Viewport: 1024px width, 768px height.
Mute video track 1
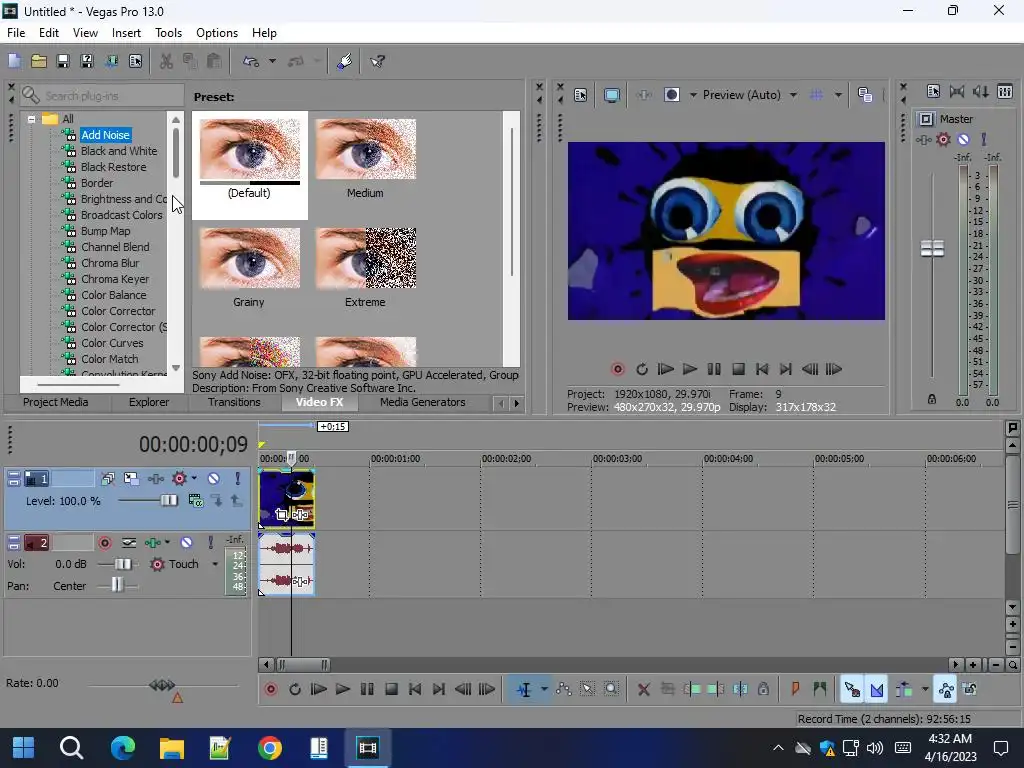click(214, 479)
